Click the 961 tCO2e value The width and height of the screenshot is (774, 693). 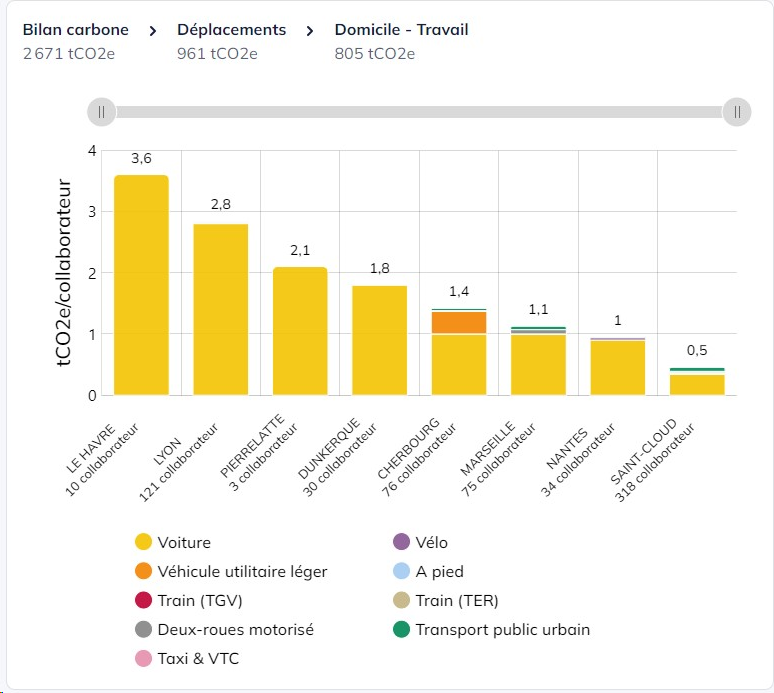(217, 53)
